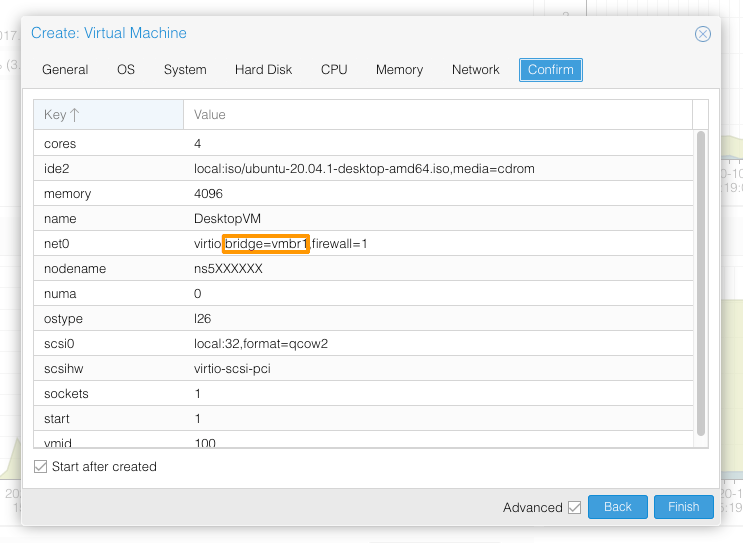
Task: Open the OS tab
Action: point(126,70)
